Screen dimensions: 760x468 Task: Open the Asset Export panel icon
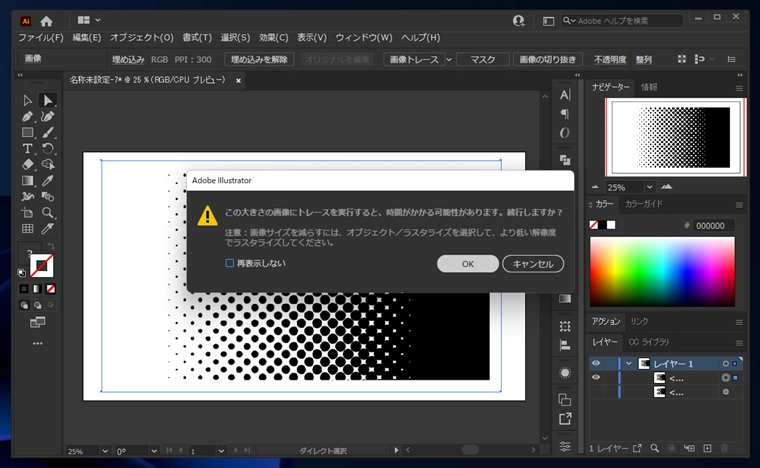(x=565, y=419)
